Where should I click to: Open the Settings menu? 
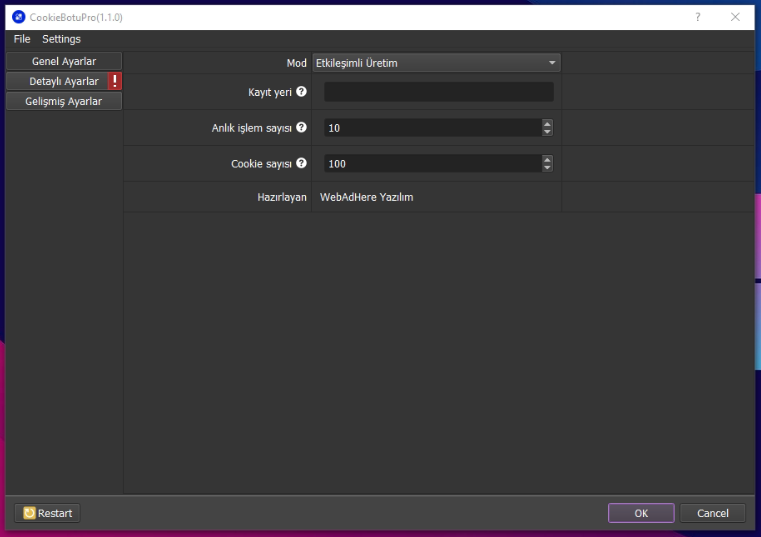click(x=61, y=39)
